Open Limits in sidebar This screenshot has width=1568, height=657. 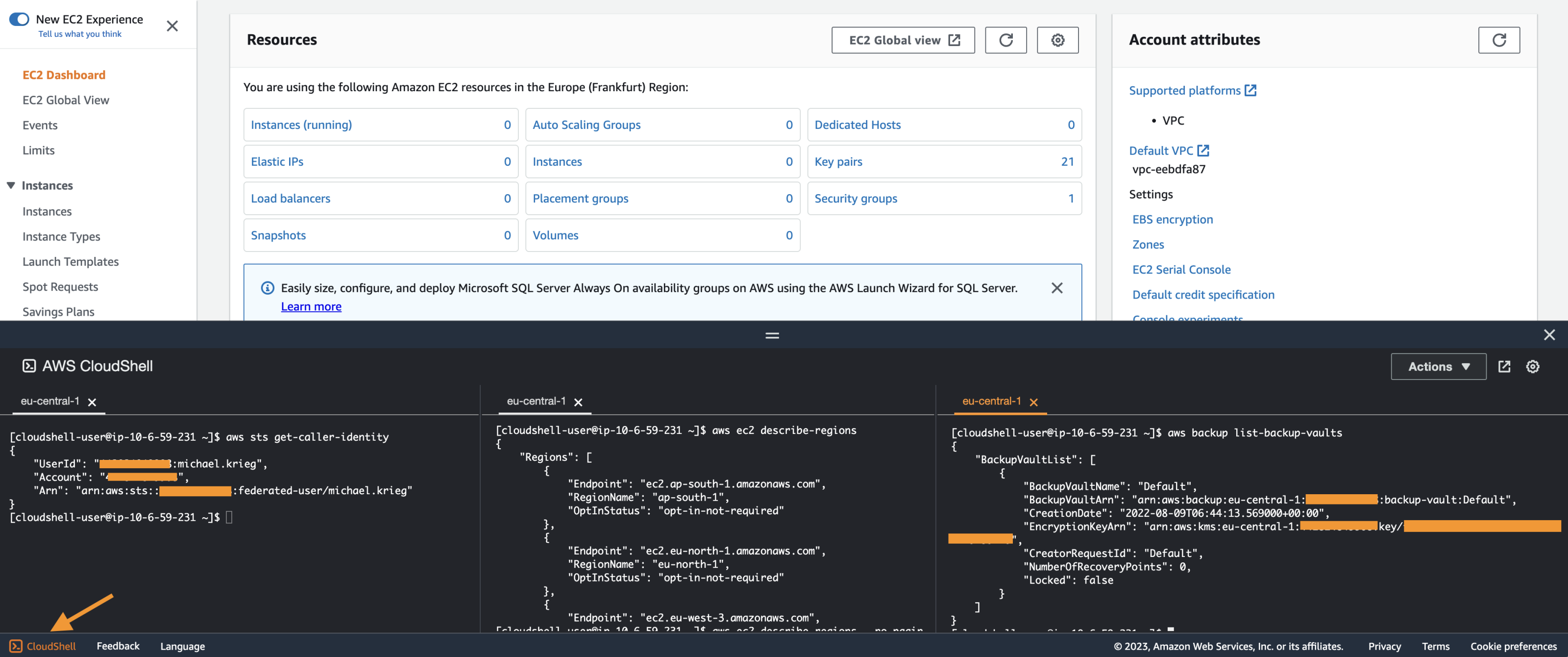[x=38, y=150]
